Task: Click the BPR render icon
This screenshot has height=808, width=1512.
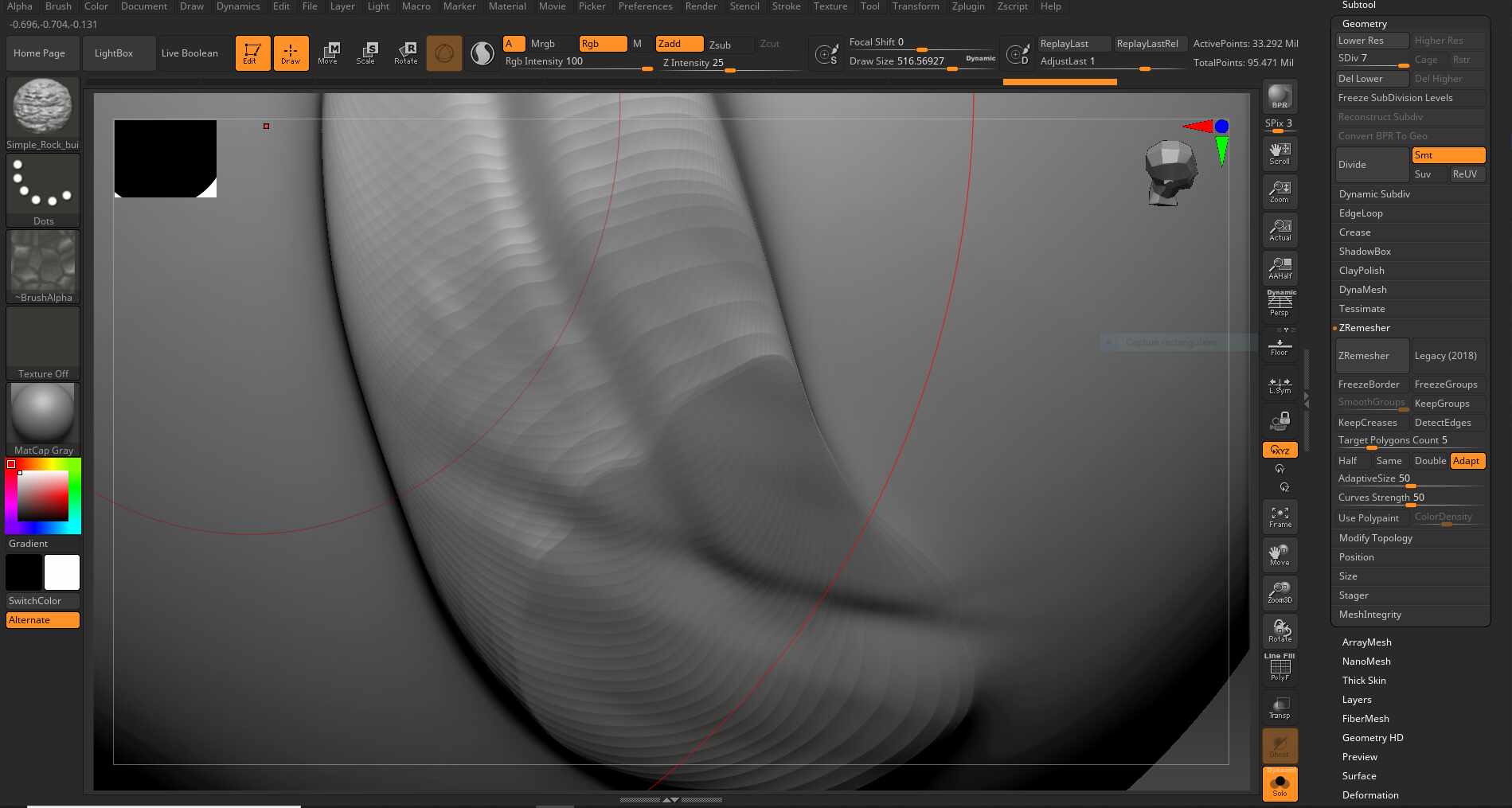Action: (1280, 96)
